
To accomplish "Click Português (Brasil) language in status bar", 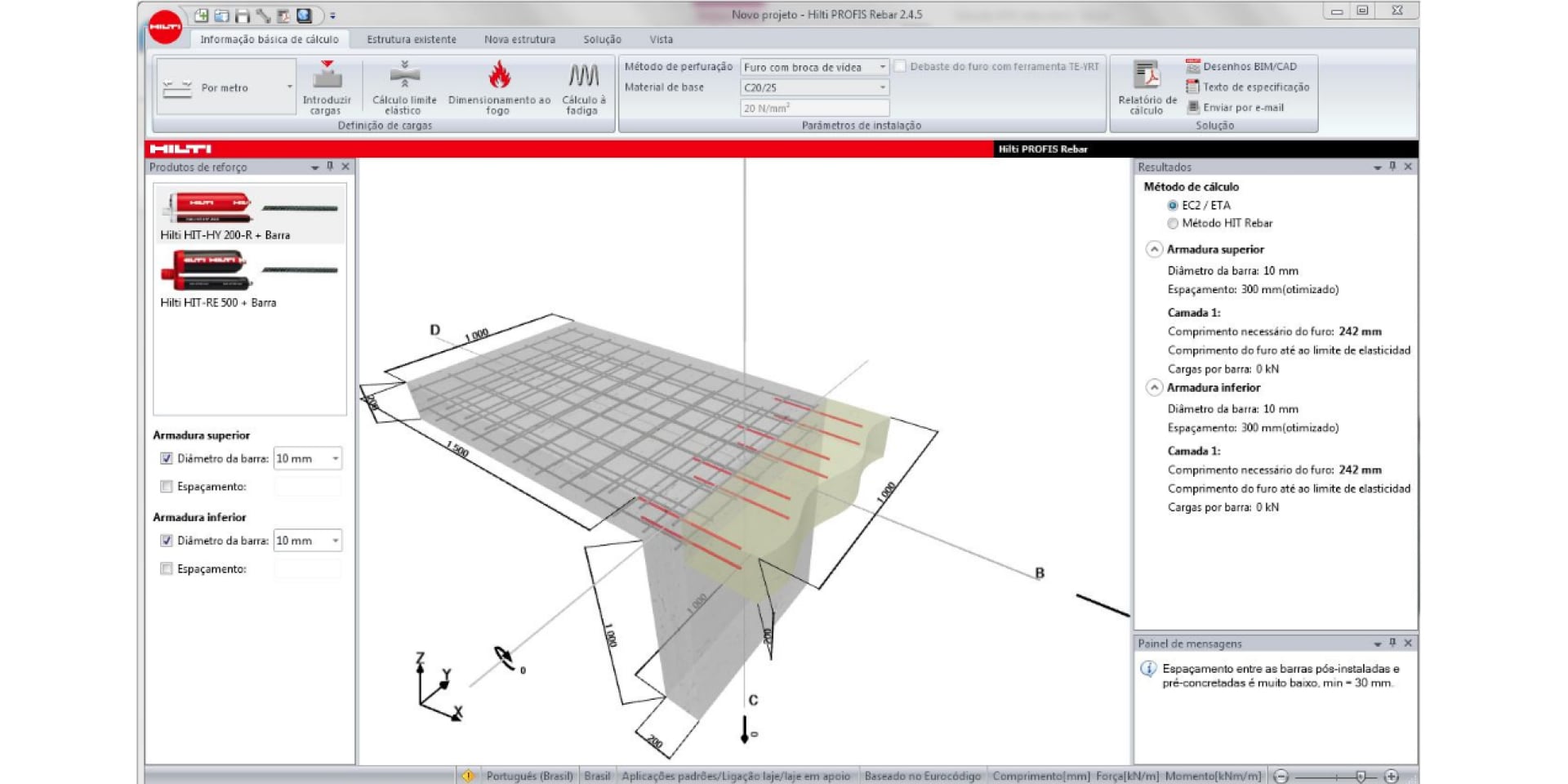I will [x=529, y=776].
